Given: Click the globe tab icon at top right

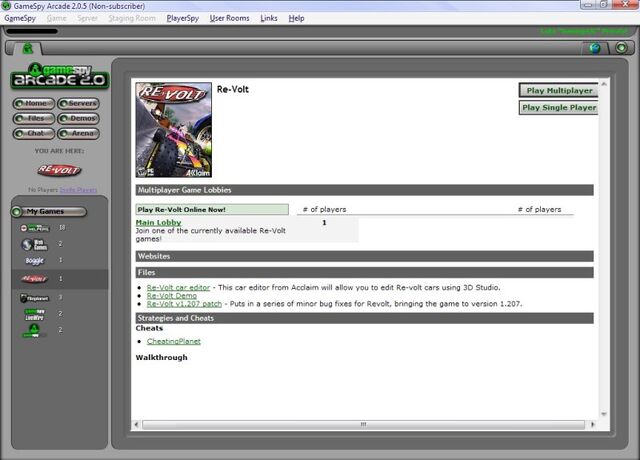Looking at the screenshot, I should 595,49.
